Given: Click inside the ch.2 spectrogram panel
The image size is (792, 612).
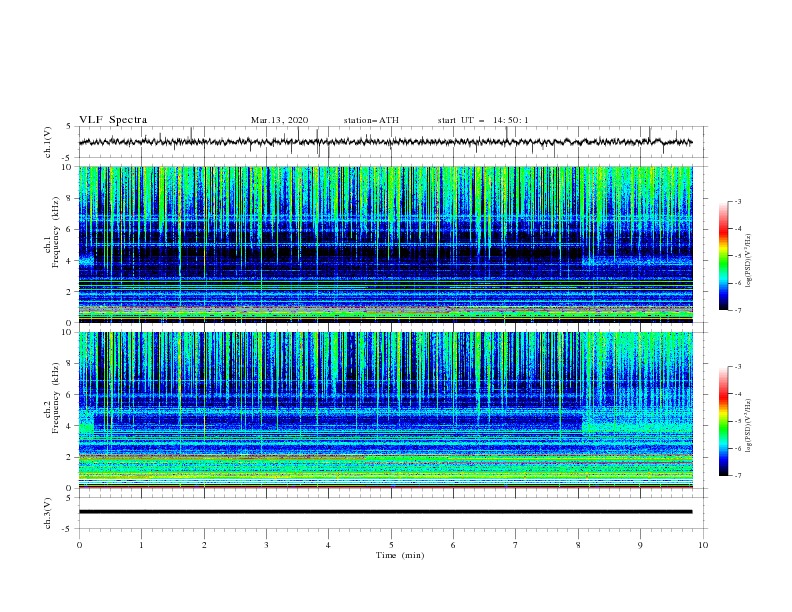Looking at the screenshot, I should click(385, 410).
